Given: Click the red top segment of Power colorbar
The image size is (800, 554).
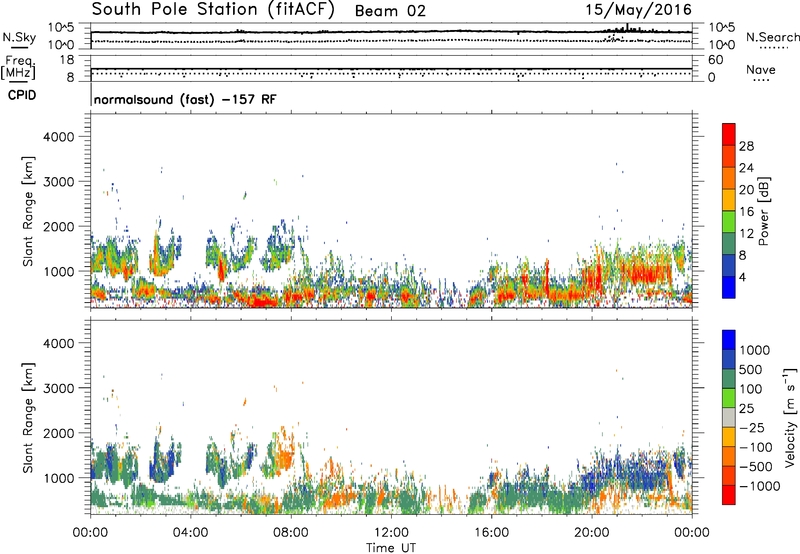Looking at the screenshot, I should pyautogui.click(x=729, y=134).
